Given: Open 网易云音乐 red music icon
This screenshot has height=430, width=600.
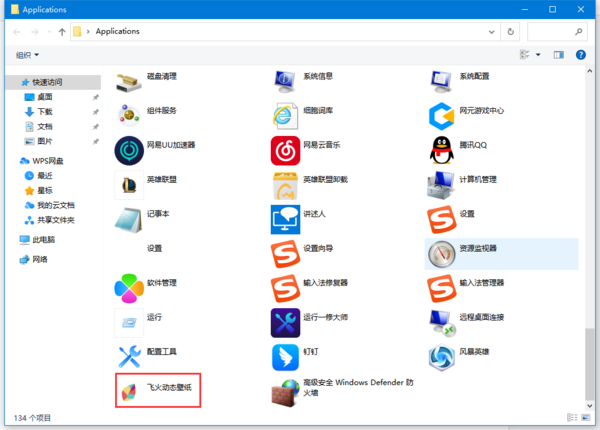Looking at the screenshot, I should [285, 150].
